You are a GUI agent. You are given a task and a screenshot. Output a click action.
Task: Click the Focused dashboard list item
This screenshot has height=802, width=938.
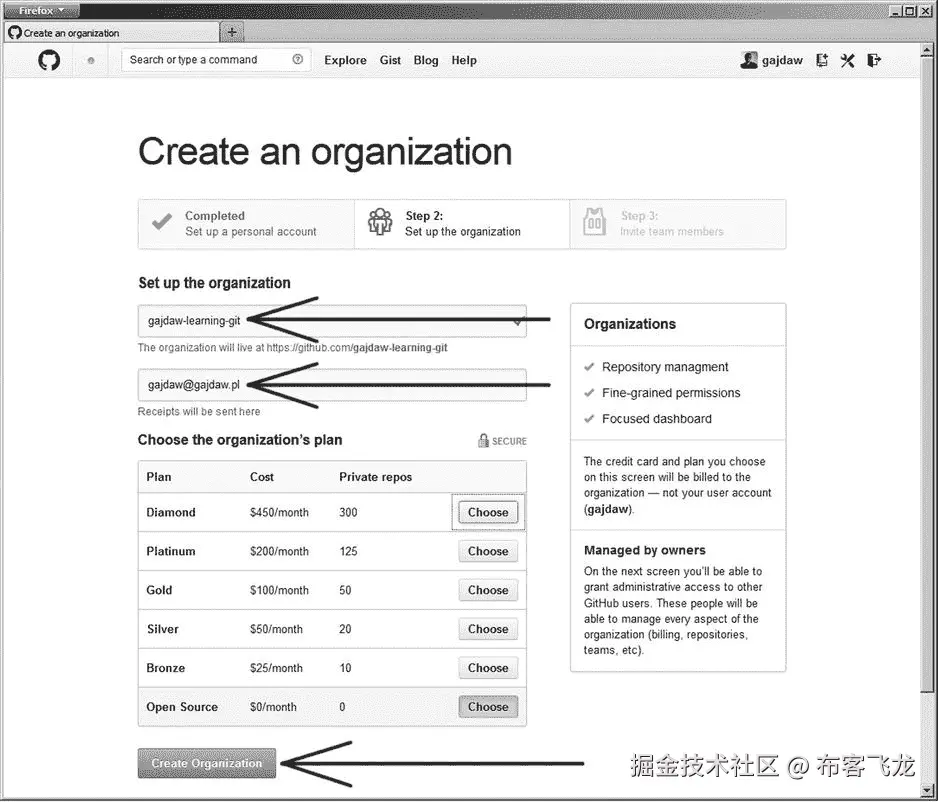pyautogui.click(x=657, y=419)
